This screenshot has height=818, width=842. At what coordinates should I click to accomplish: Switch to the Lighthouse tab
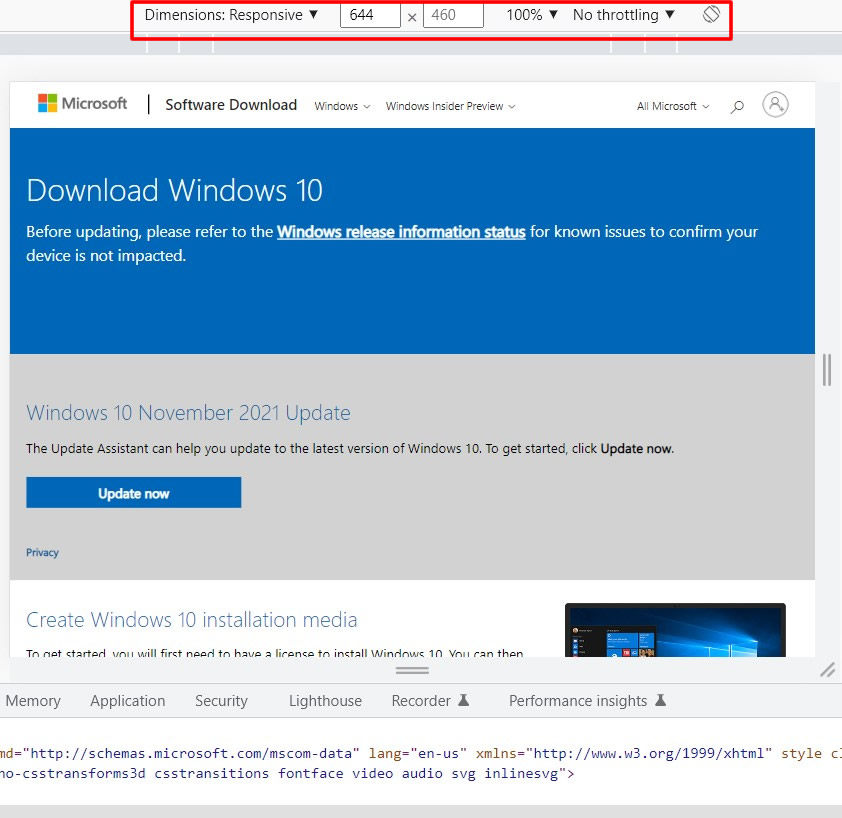(325, 701)
